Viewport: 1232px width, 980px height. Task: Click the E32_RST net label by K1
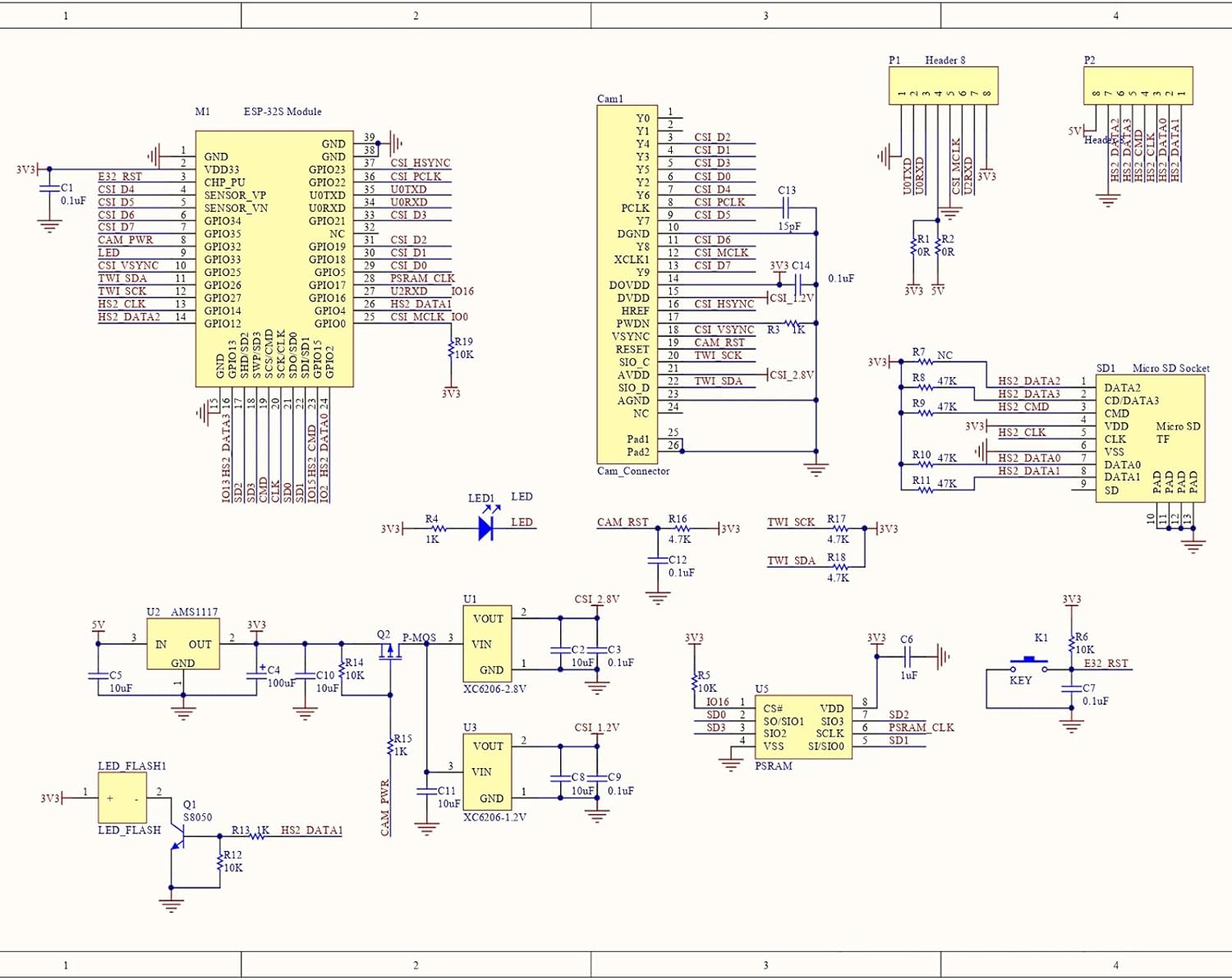point(1106,663)
